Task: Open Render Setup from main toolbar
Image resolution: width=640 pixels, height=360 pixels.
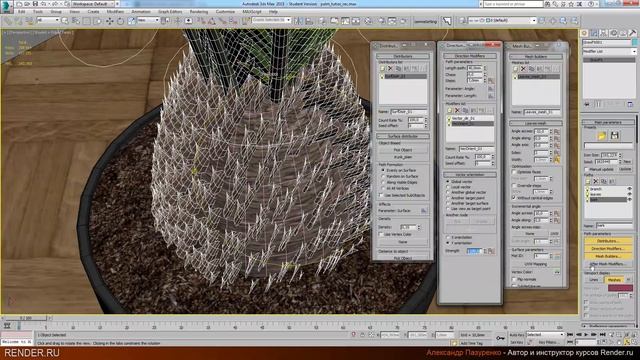Action: pos(381,21)
